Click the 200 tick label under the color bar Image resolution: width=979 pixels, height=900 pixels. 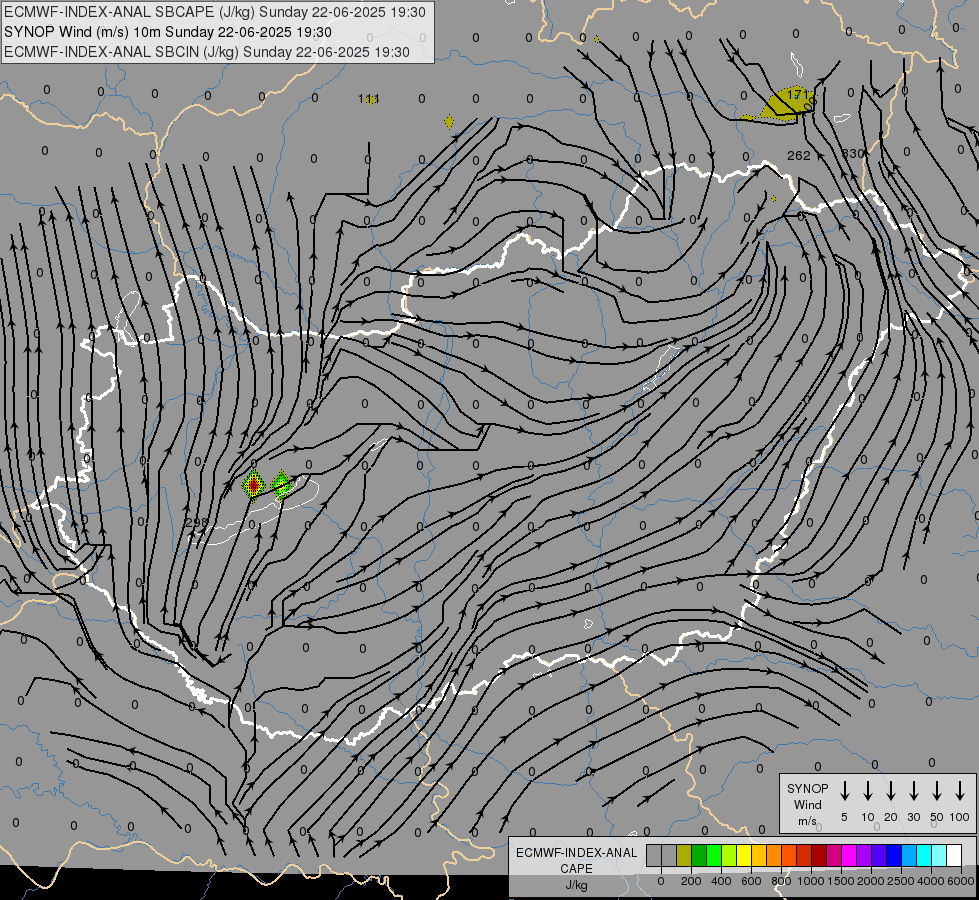[x=691, y=881]
